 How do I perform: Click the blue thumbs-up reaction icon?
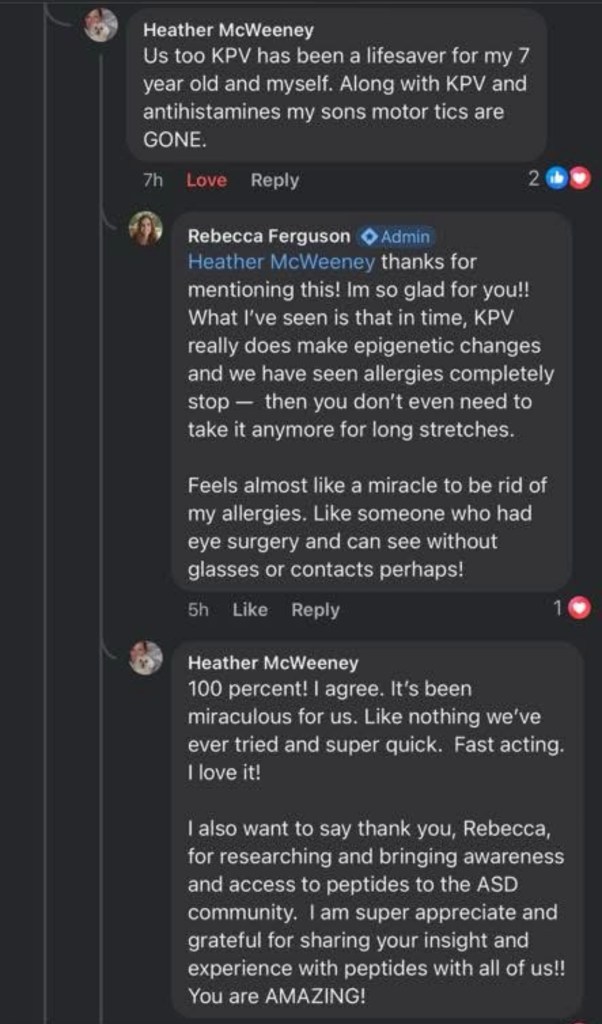tap(558, 179)
